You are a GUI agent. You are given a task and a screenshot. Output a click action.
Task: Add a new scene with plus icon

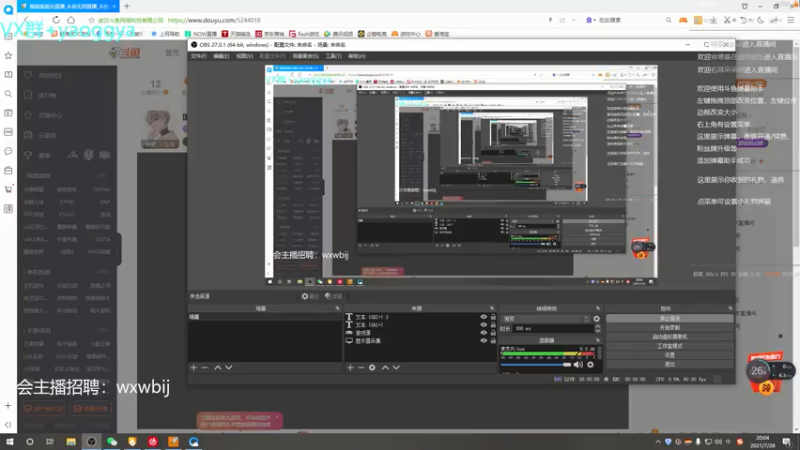pos(193,367)
